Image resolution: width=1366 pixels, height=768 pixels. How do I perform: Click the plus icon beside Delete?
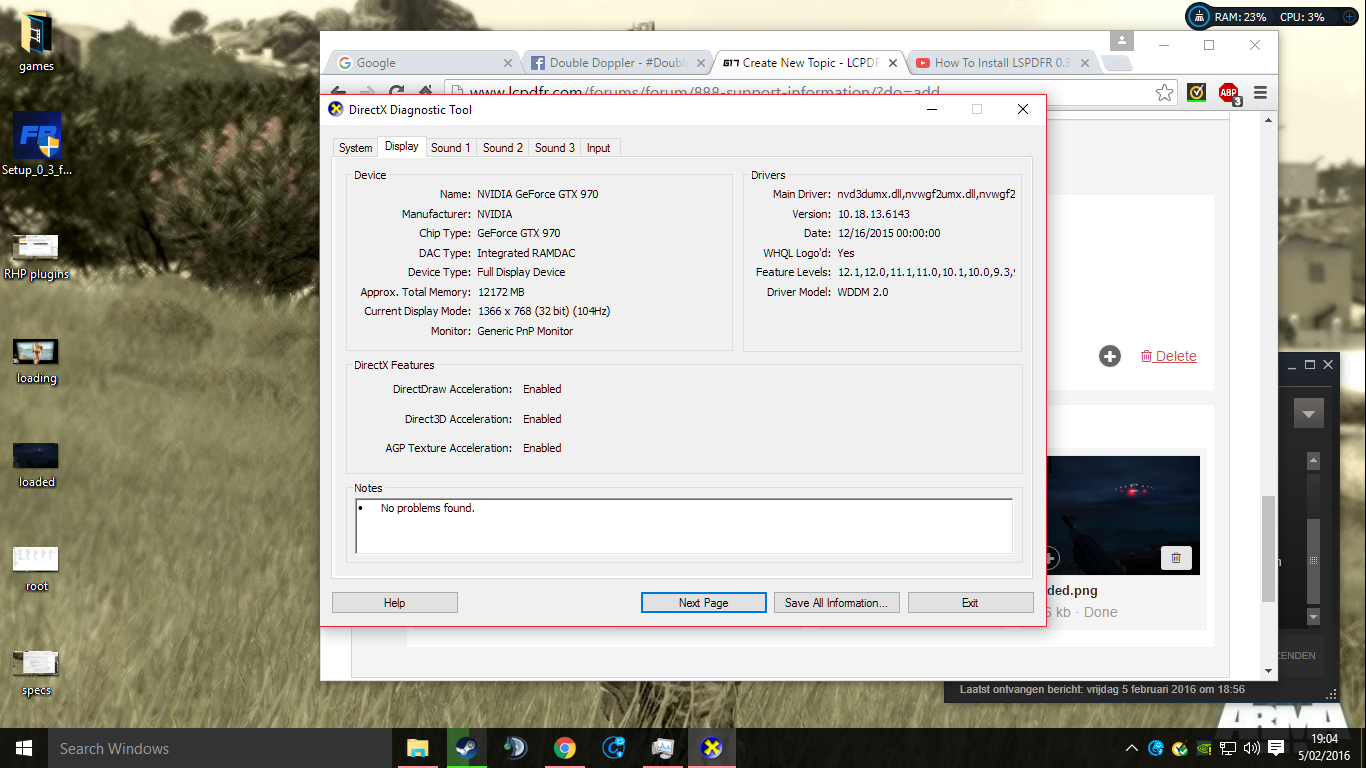point(1110,356)
